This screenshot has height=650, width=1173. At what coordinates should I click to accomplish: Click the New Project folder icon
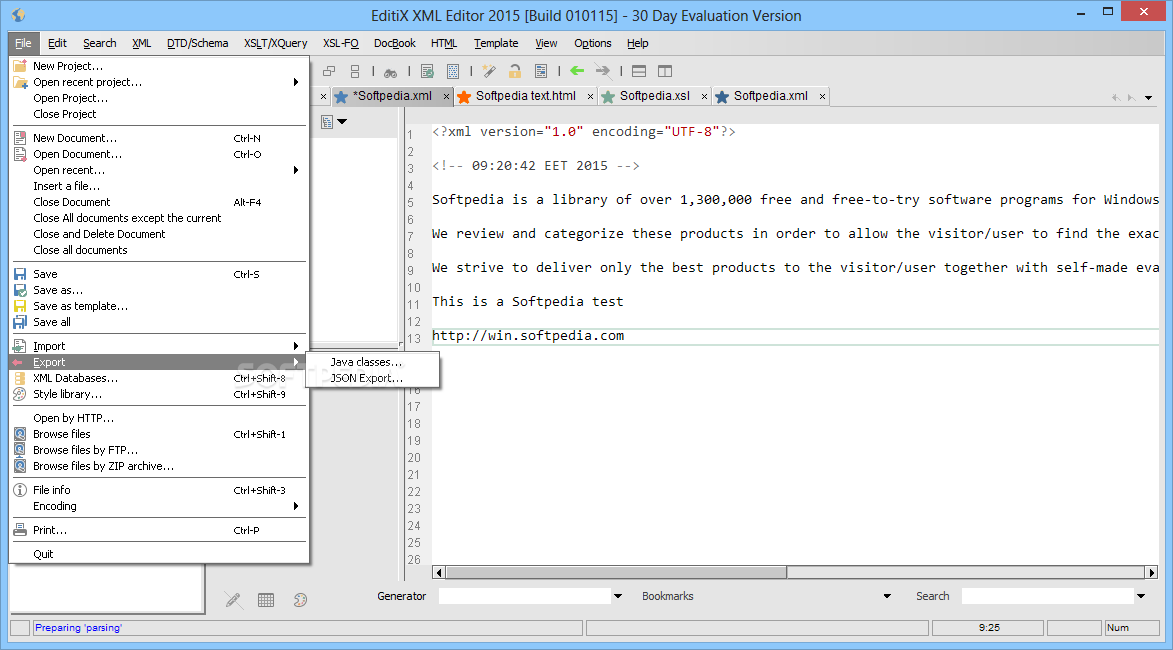click(20, 66)
